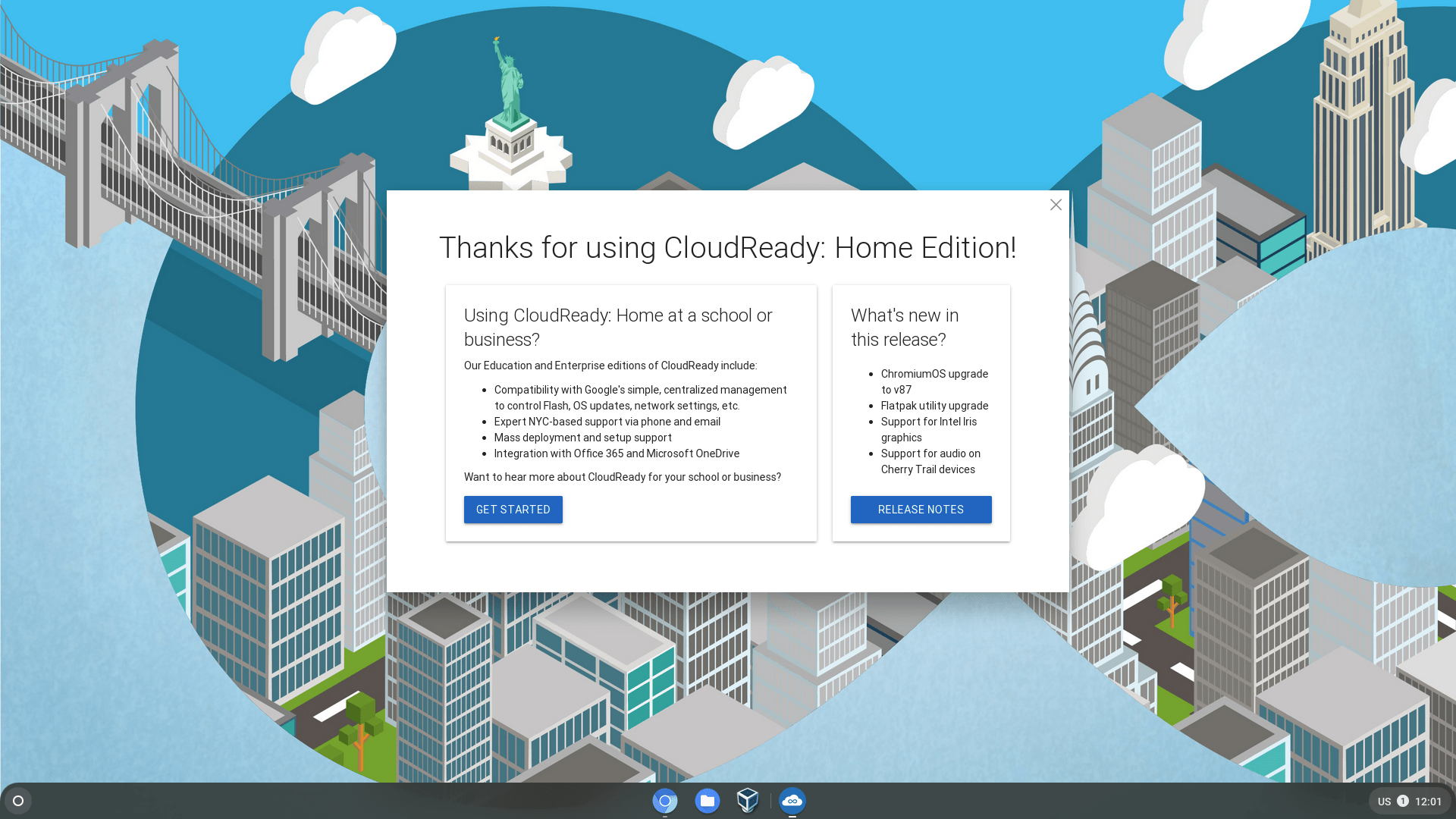The height and width of the screenshot is (819, 1456).
Task: Click the US input method indicator
Action: 1384,802
